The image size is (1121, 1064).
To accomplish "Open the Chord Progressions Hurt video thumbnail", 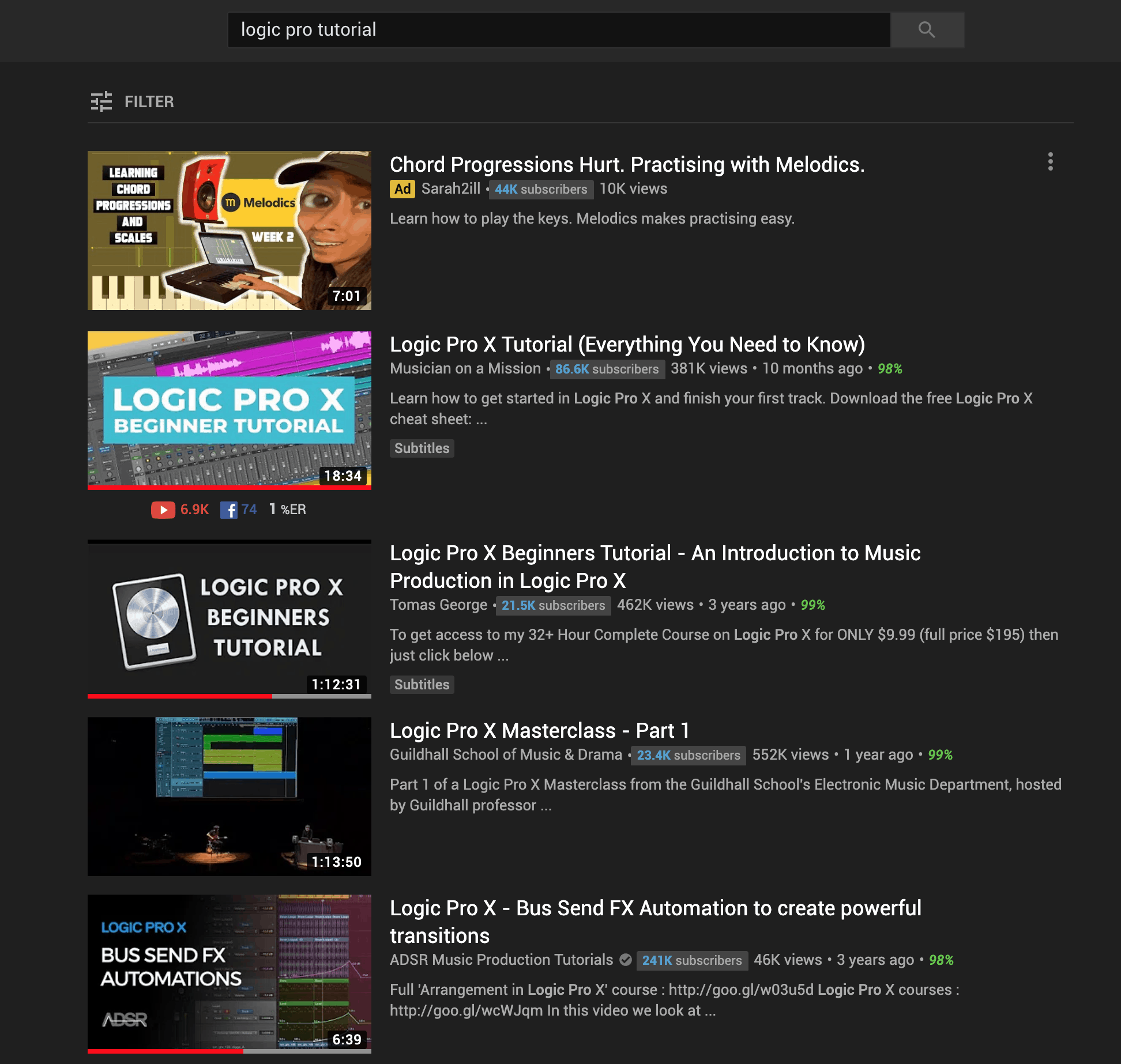I will click(x=230, y=231).
